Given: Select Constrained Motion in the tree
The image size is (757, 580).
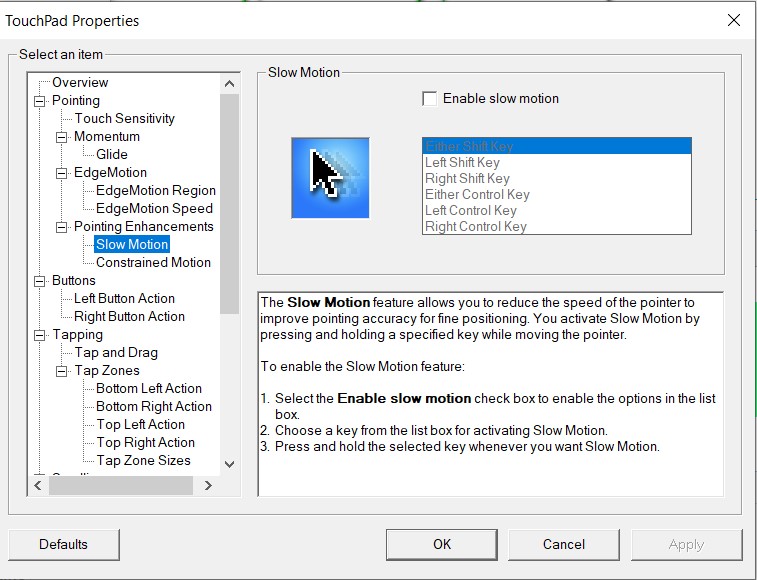Looking at the screenshot, I should click(x=153, y=263).
